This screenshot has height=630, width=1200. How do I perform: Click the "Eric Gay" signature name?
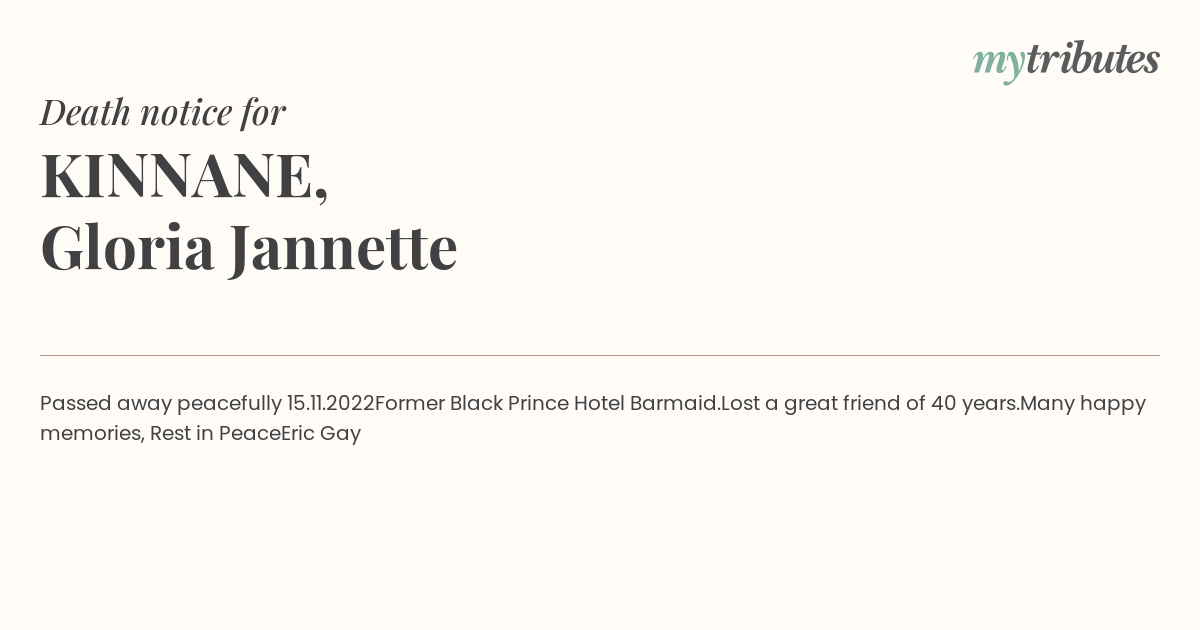click(321, 434)
